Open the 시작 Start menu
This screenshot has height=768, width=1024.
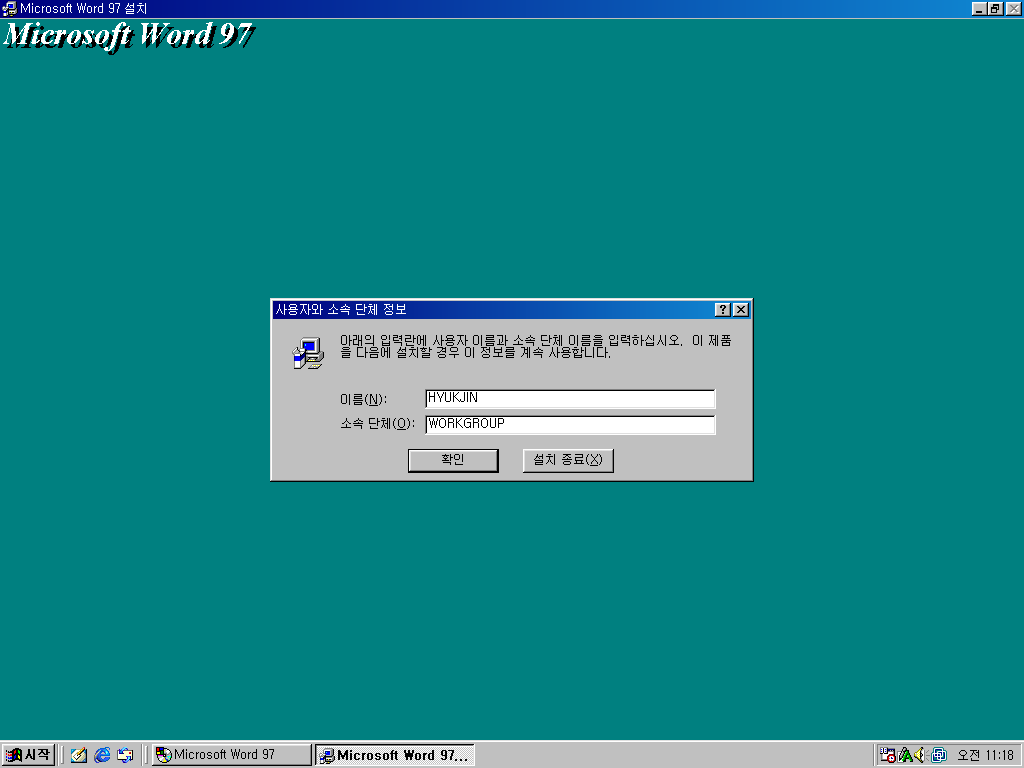click(27, 755)
